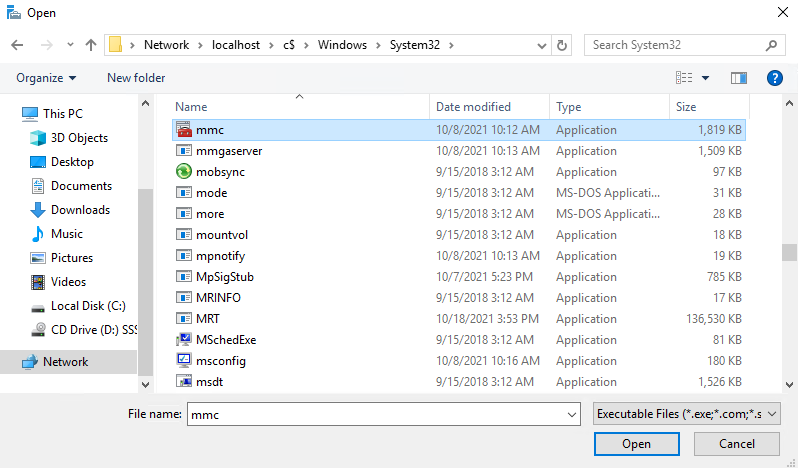This screenshot has height=468, width=798.
Task: Click the MRT file icon
Action: tap(184, 318)
